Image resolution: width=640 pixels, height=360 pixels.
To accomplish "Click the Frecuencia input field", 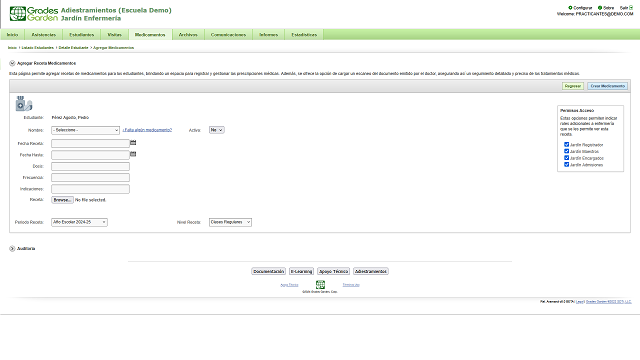I will (90, 178).
